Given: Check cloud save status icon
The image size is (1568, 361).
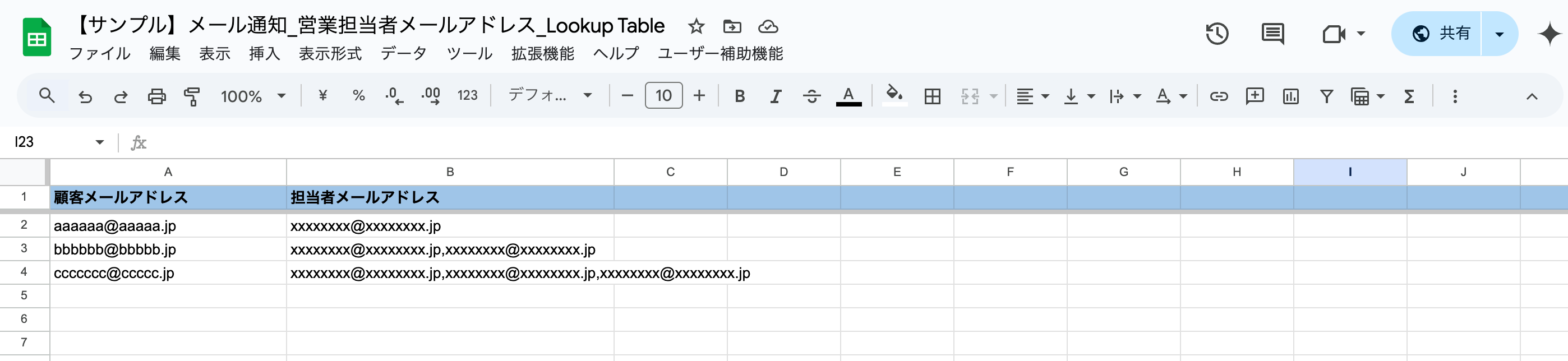Looking at the screenshot, I should 768,26.
